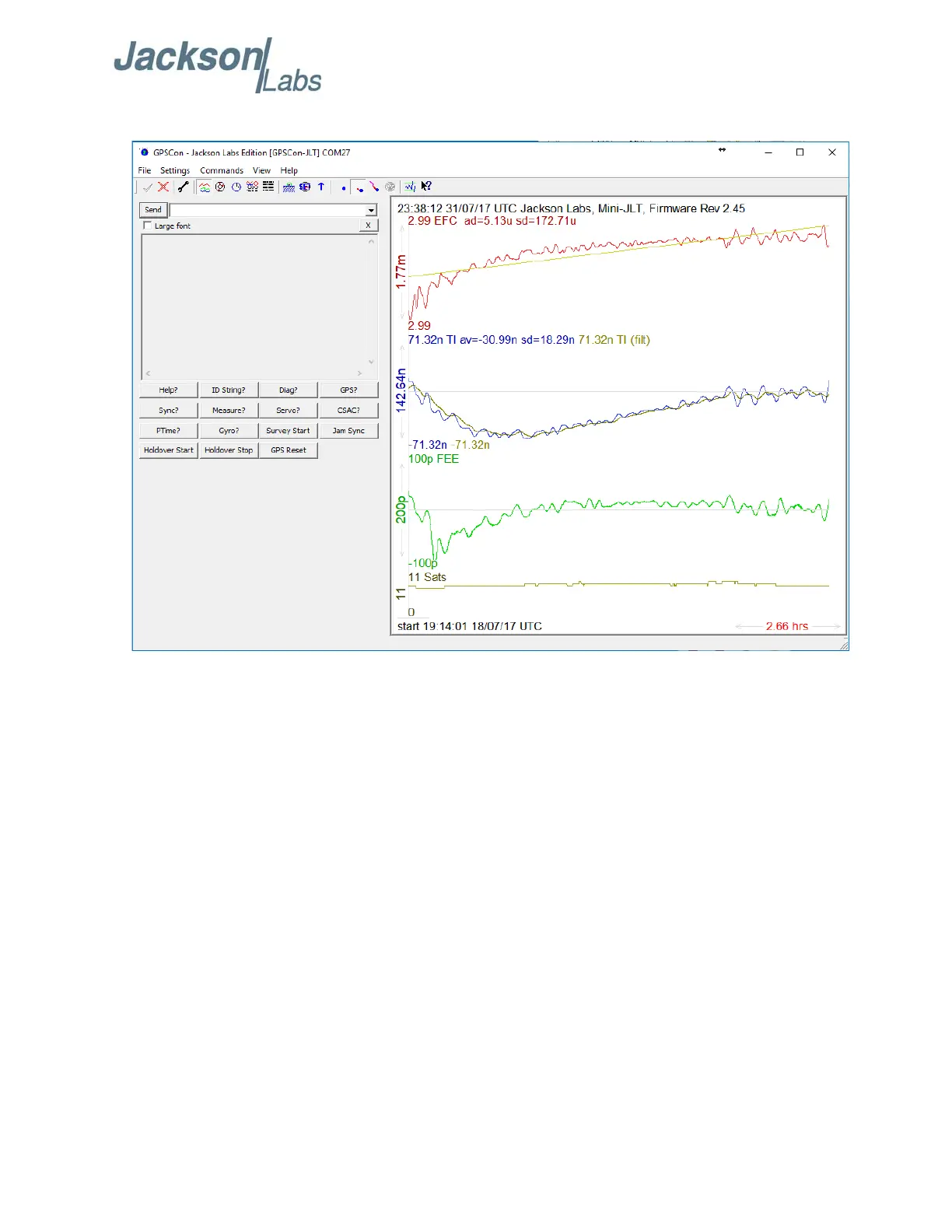The height and width of the screenshot is (1232, 952).
Task: Click the Send button
Action: click(x=153, y=210)
